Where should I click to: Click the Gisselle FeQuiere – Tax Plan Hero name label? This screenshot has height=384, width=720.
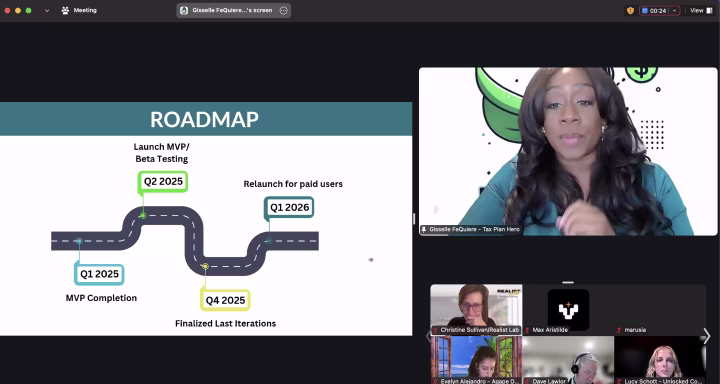[x=471, y=229]
